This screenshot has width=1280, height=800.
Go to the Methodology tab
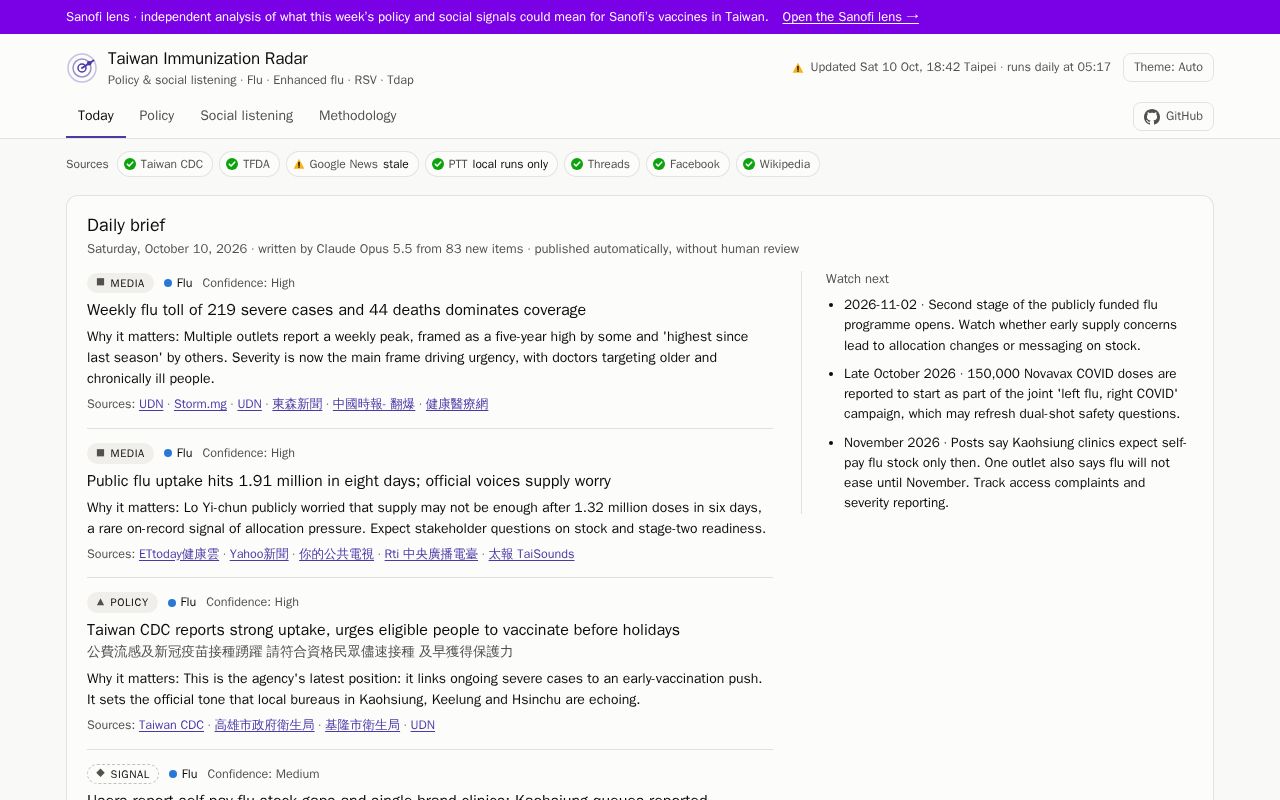point(358,116)
